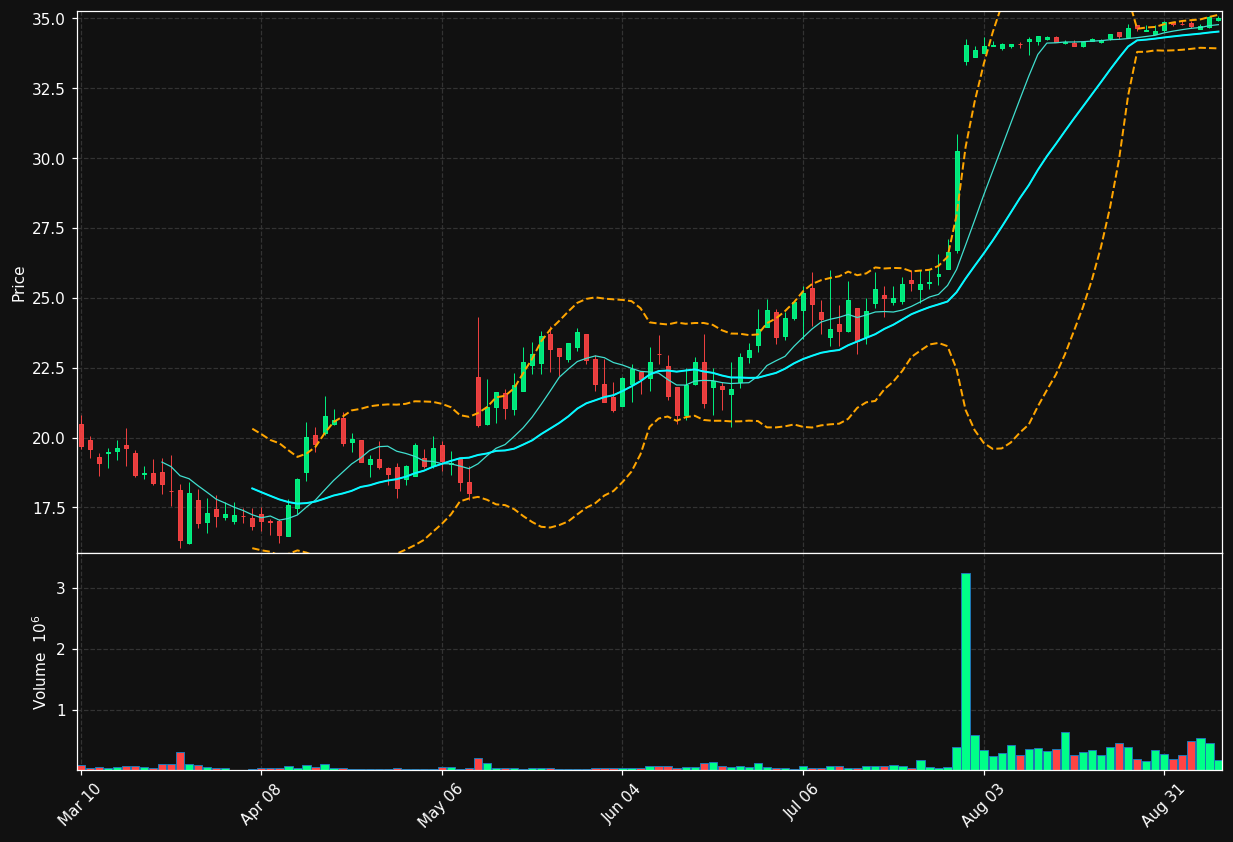Select the volume tick label 1

pos(61,711)
